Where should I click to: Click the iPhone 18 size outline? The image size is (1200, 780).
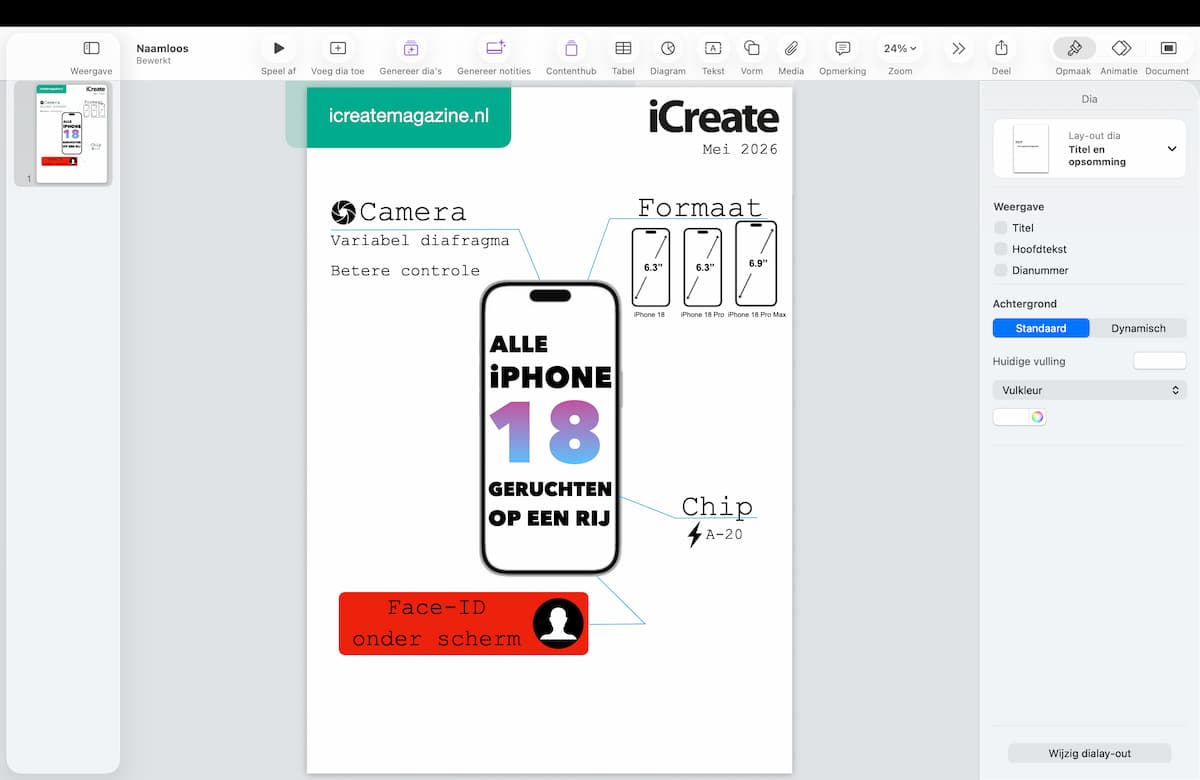[x=651, y=267]
